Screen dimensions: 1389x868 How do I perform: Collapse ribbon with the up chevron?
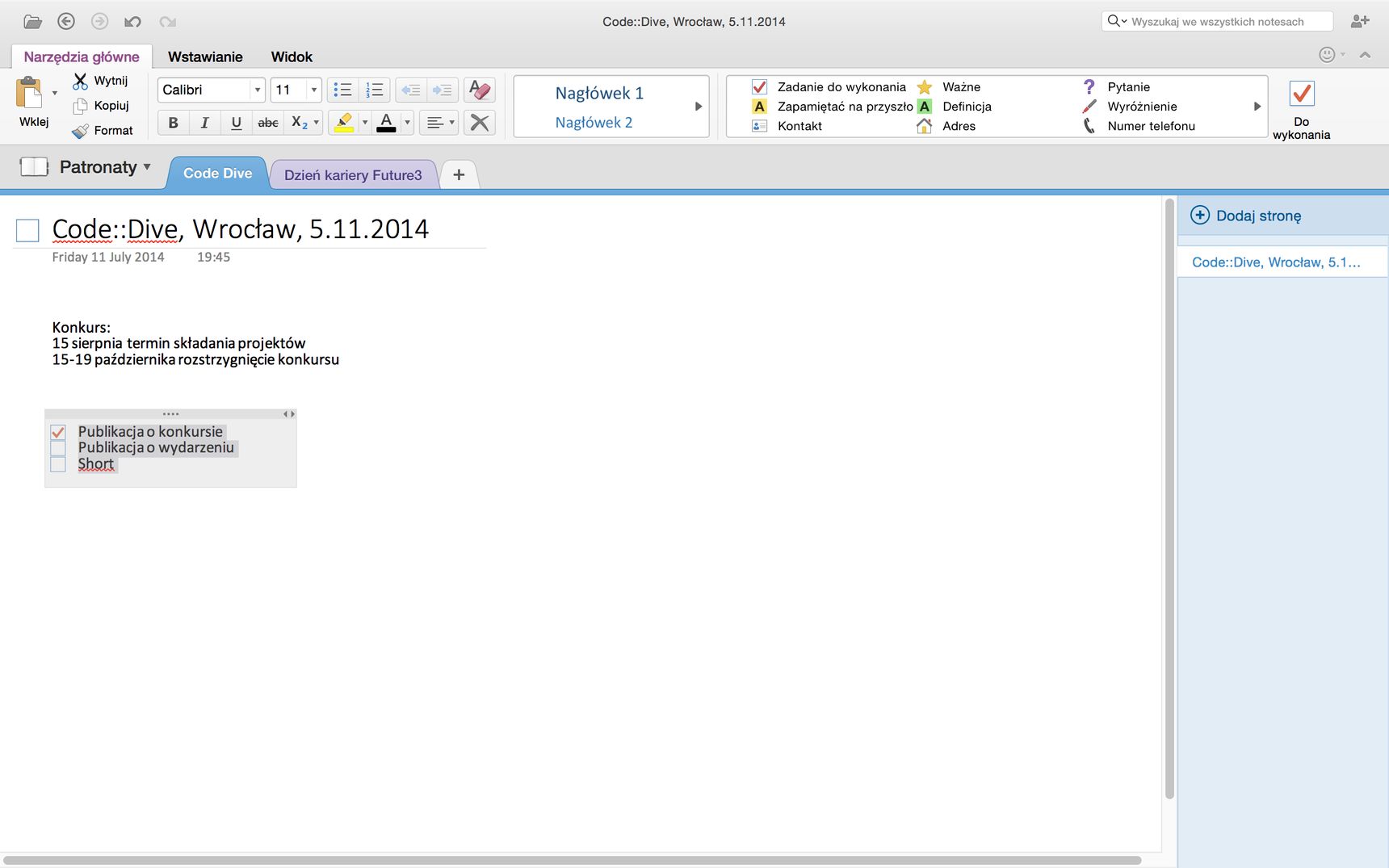[1365, 55]
